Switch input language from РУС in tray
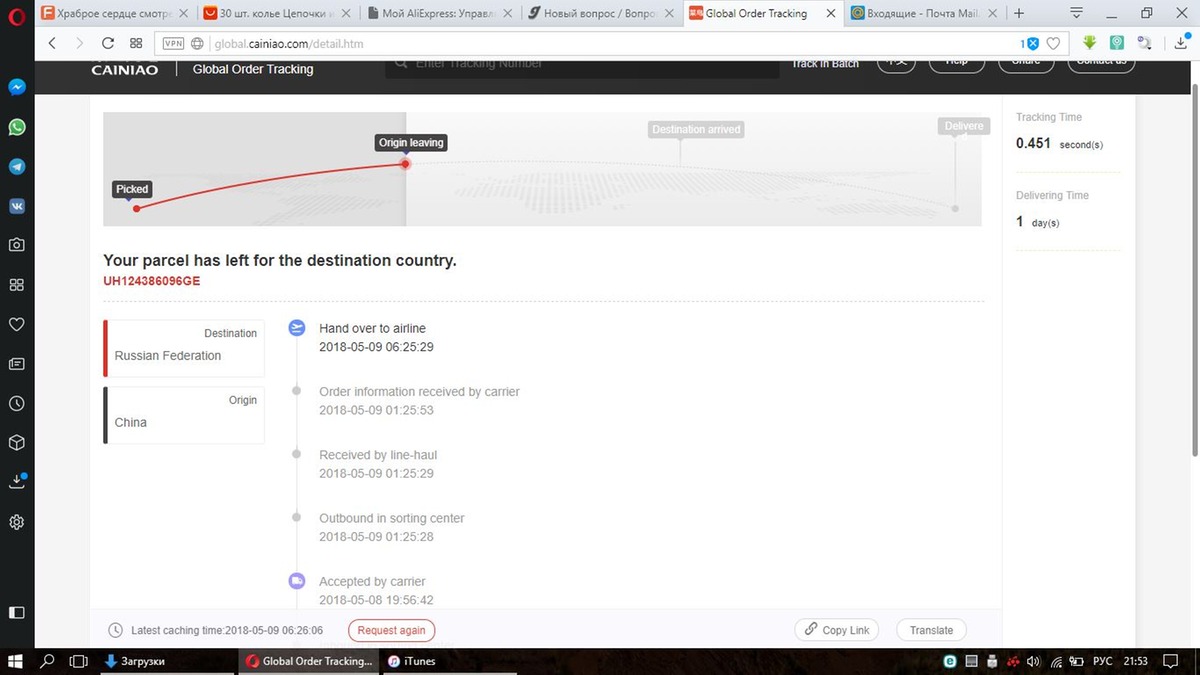The width and height of the screenshot is (1200, 675). (x=1102, y=661)
